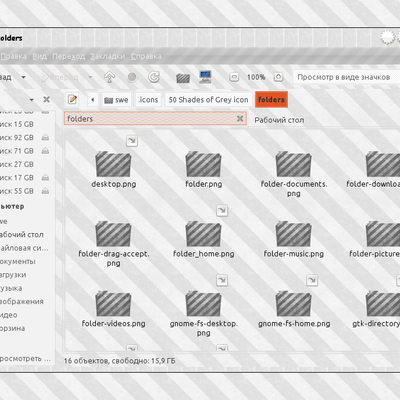This screenshot has width=400, height=400.
Task: Go to 50 Shades of Grey icon
Action: click(208, 100)
